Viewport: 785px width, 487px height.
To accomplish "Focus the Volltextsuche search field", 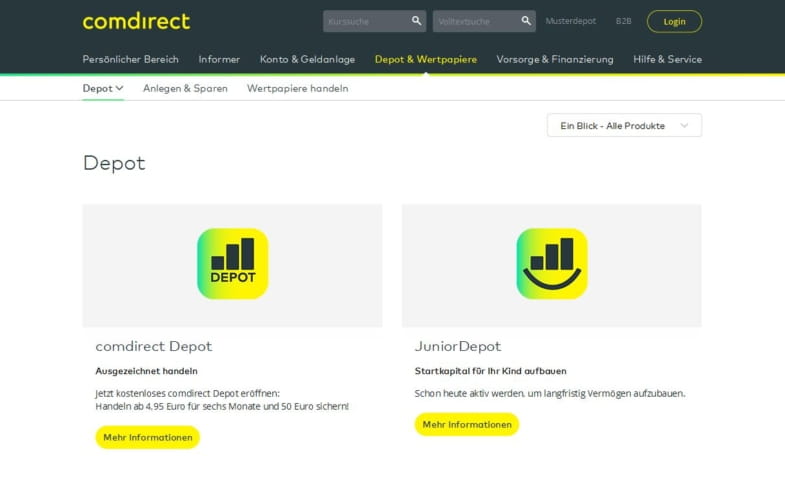I will 484,21.
